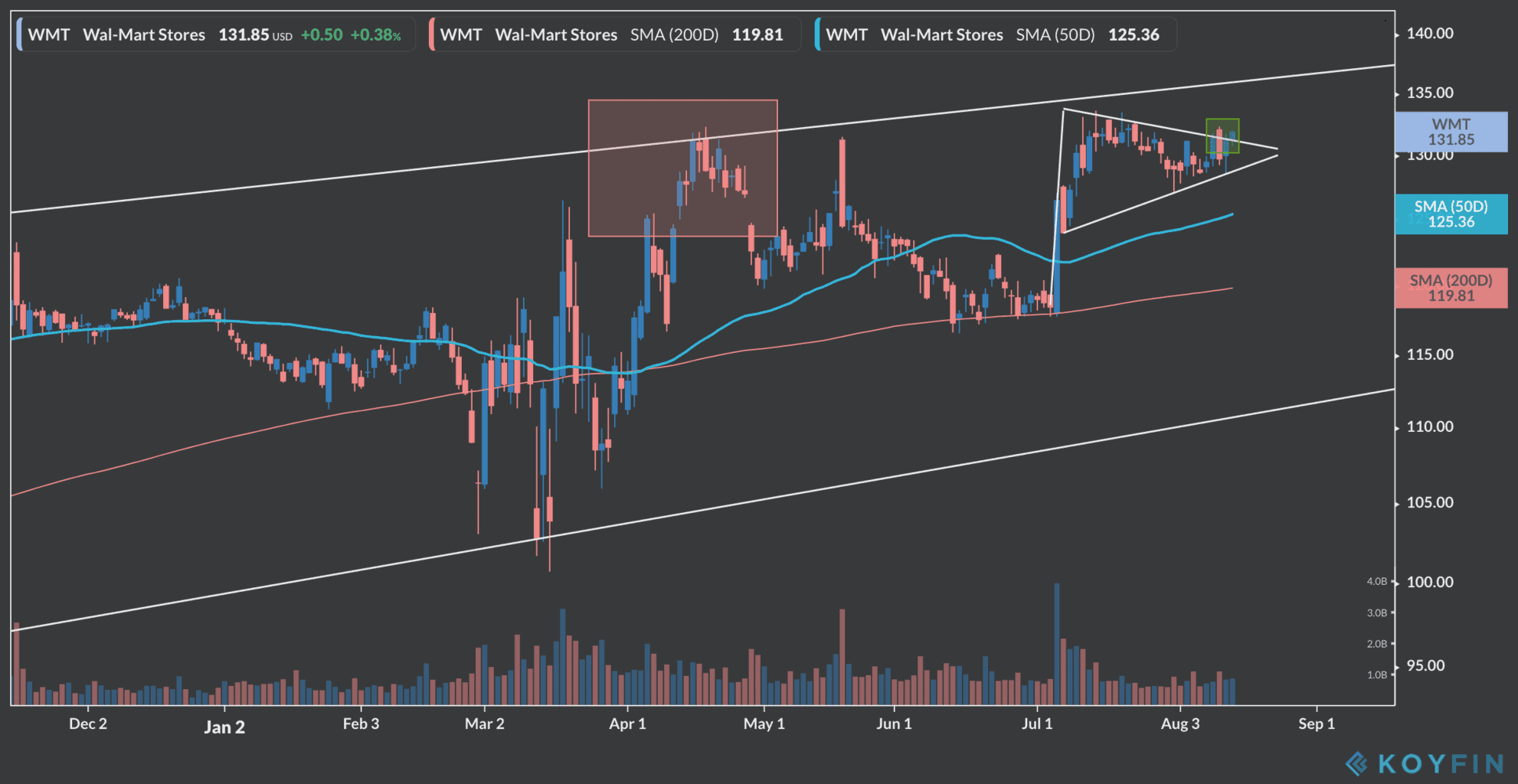Select the green highlighted box at latest candles
This screenshot has width=1518, height=784.
1222,136
